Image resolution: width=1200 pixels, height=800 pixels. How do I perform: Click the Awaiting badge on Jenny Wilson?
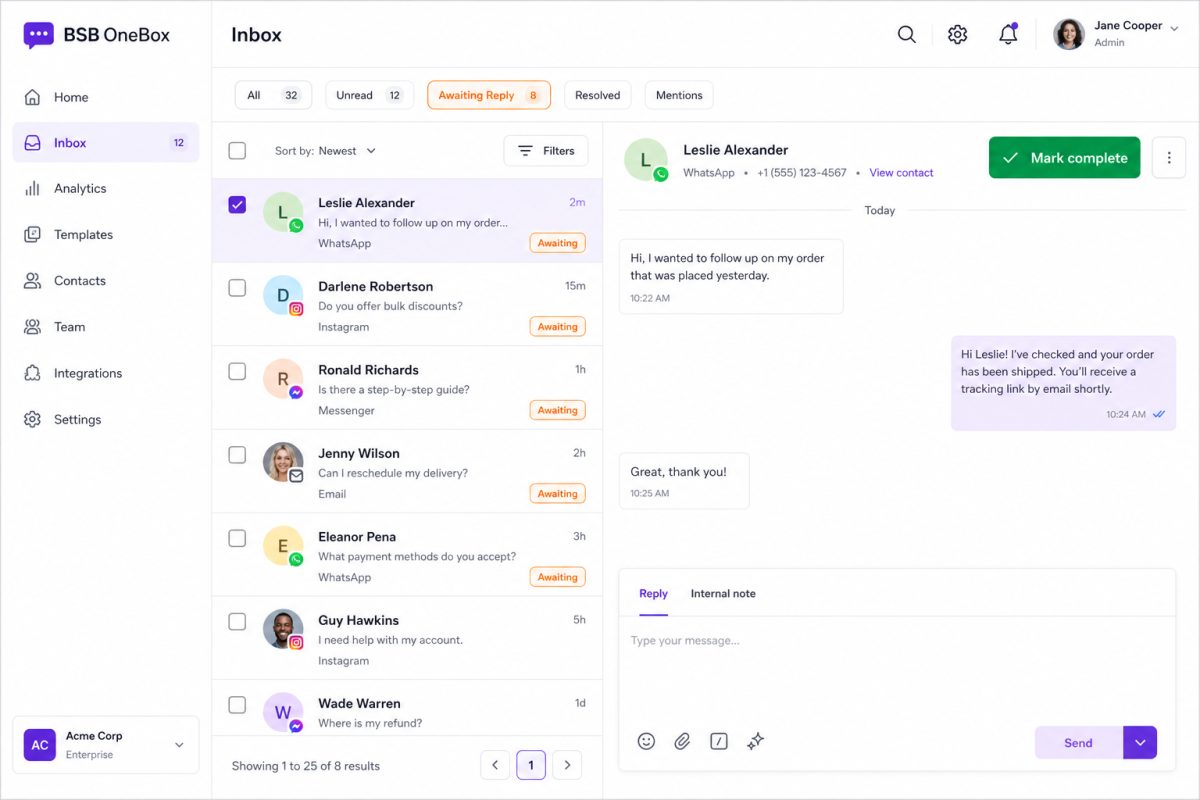click(557, 494)
